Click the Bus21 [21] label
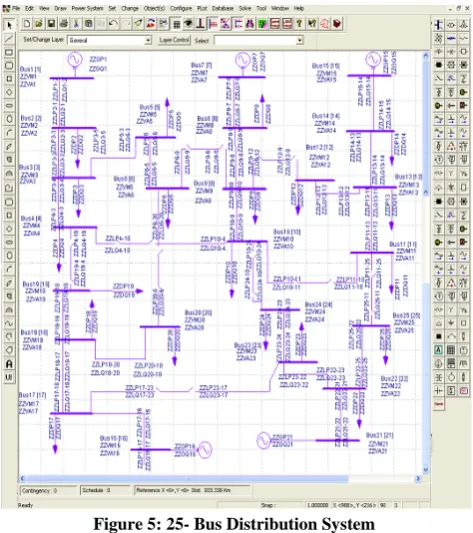473x533 pixels. (380, 435)
